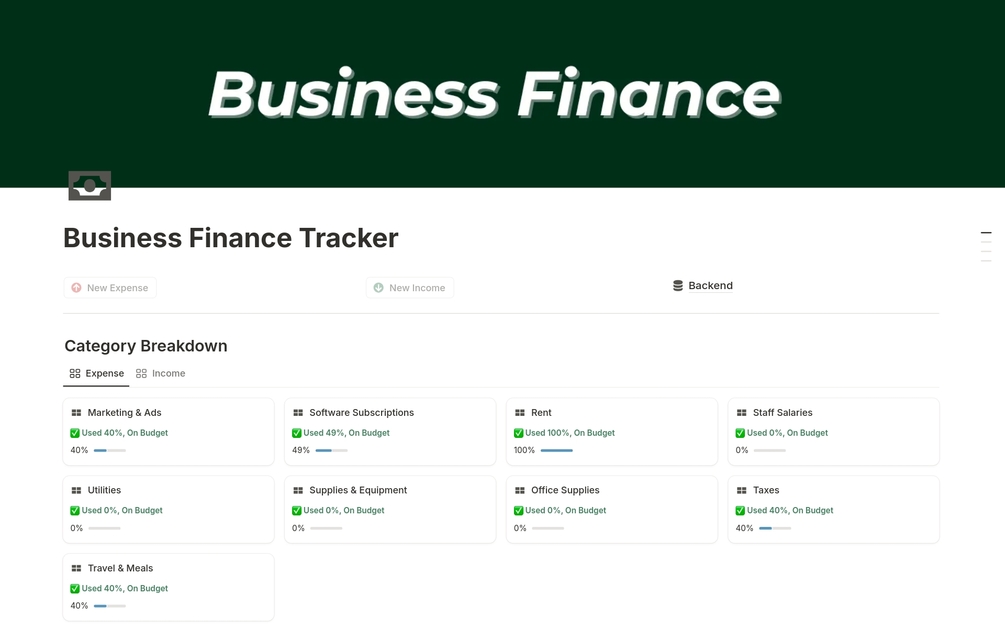This screenshot has height=628, width=1005.
Task: Click the Travel & Meals card icon
Action: tap(76, 569)
